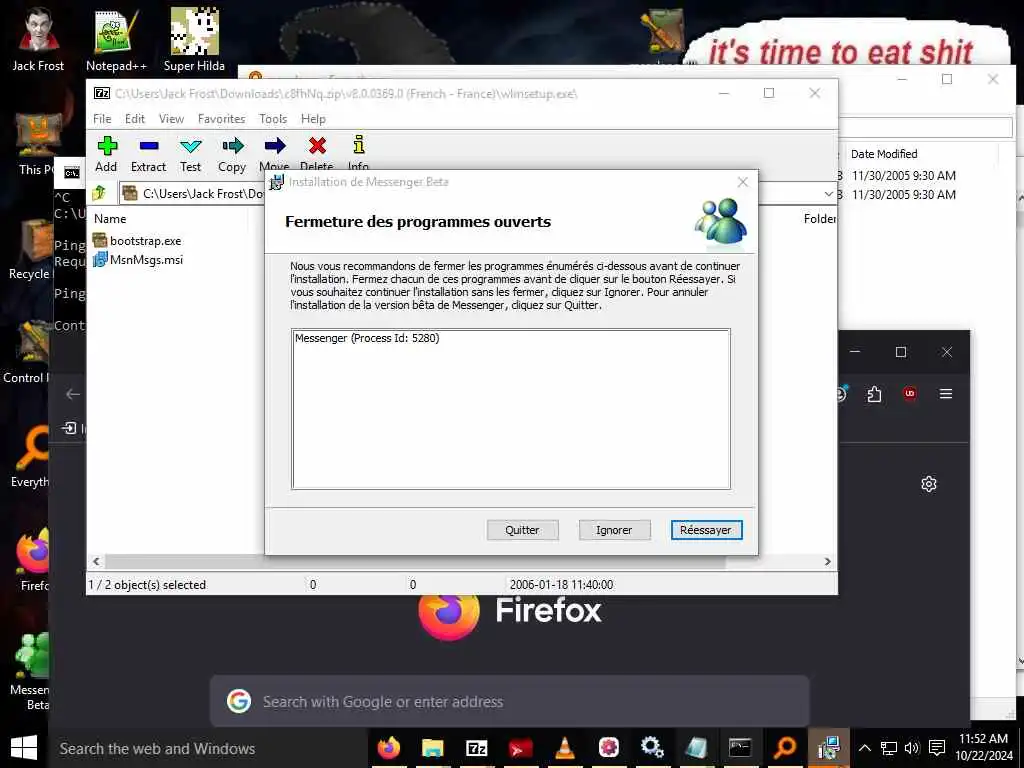1024x768 pixels.
Task: Click the Firefox search or address box
Action: point(509,701)
